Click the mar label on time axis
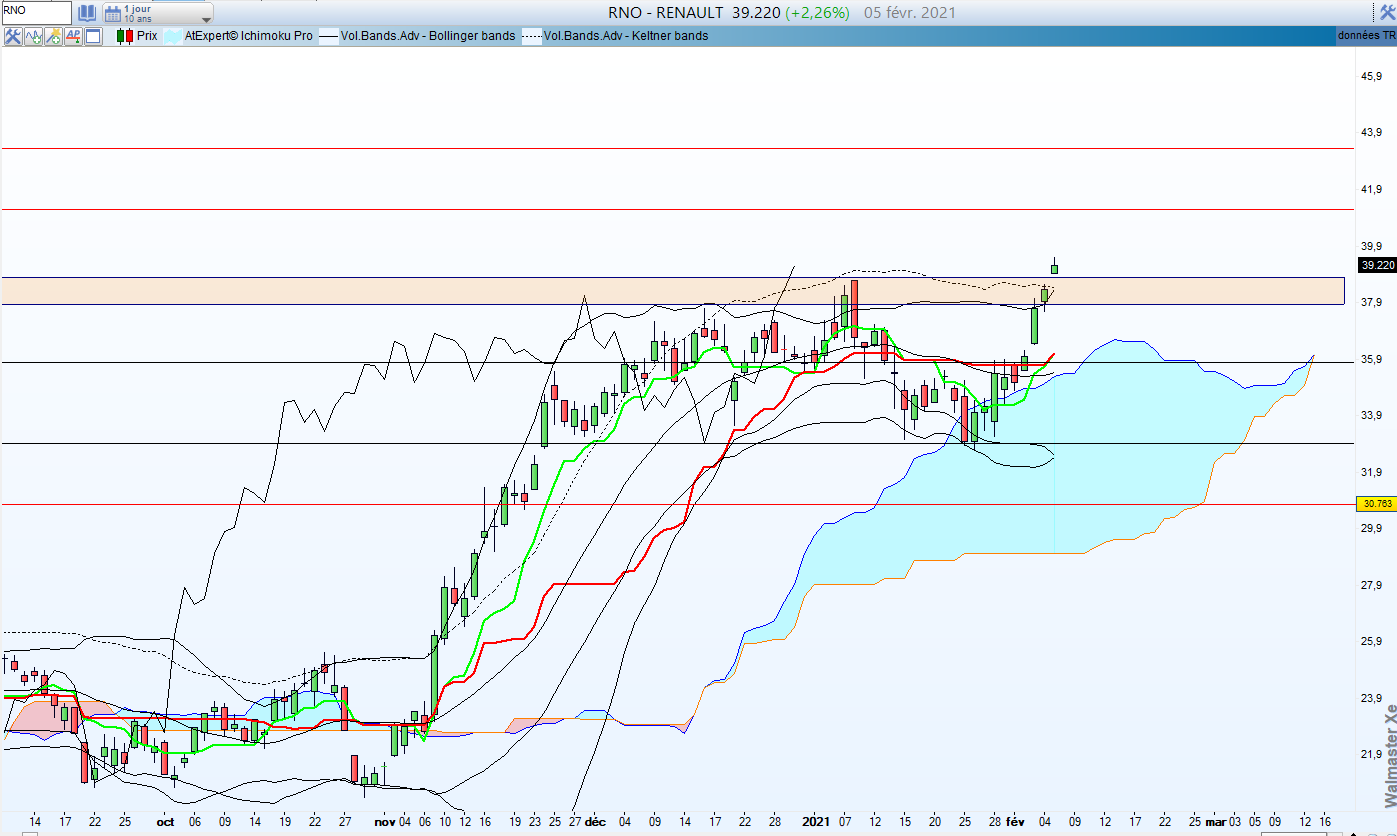 click(1215, 822)
